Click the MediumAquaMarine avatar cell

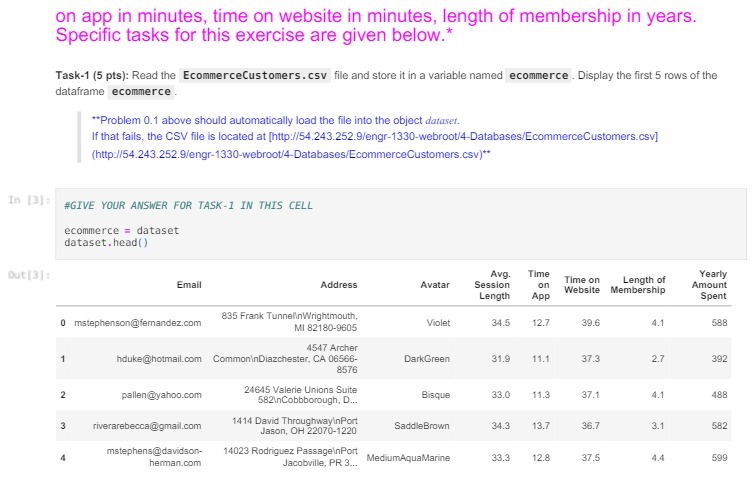pyautogui.click(x=408, y=458)
